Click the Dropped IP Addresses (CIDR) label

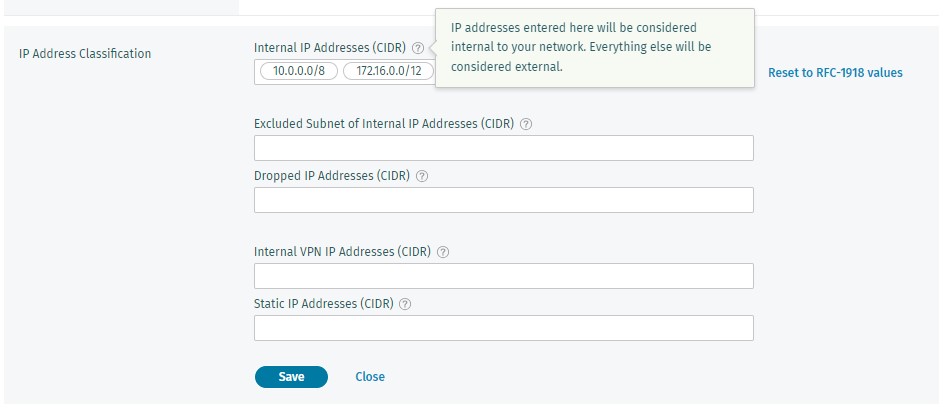click(x=332, y=176)
